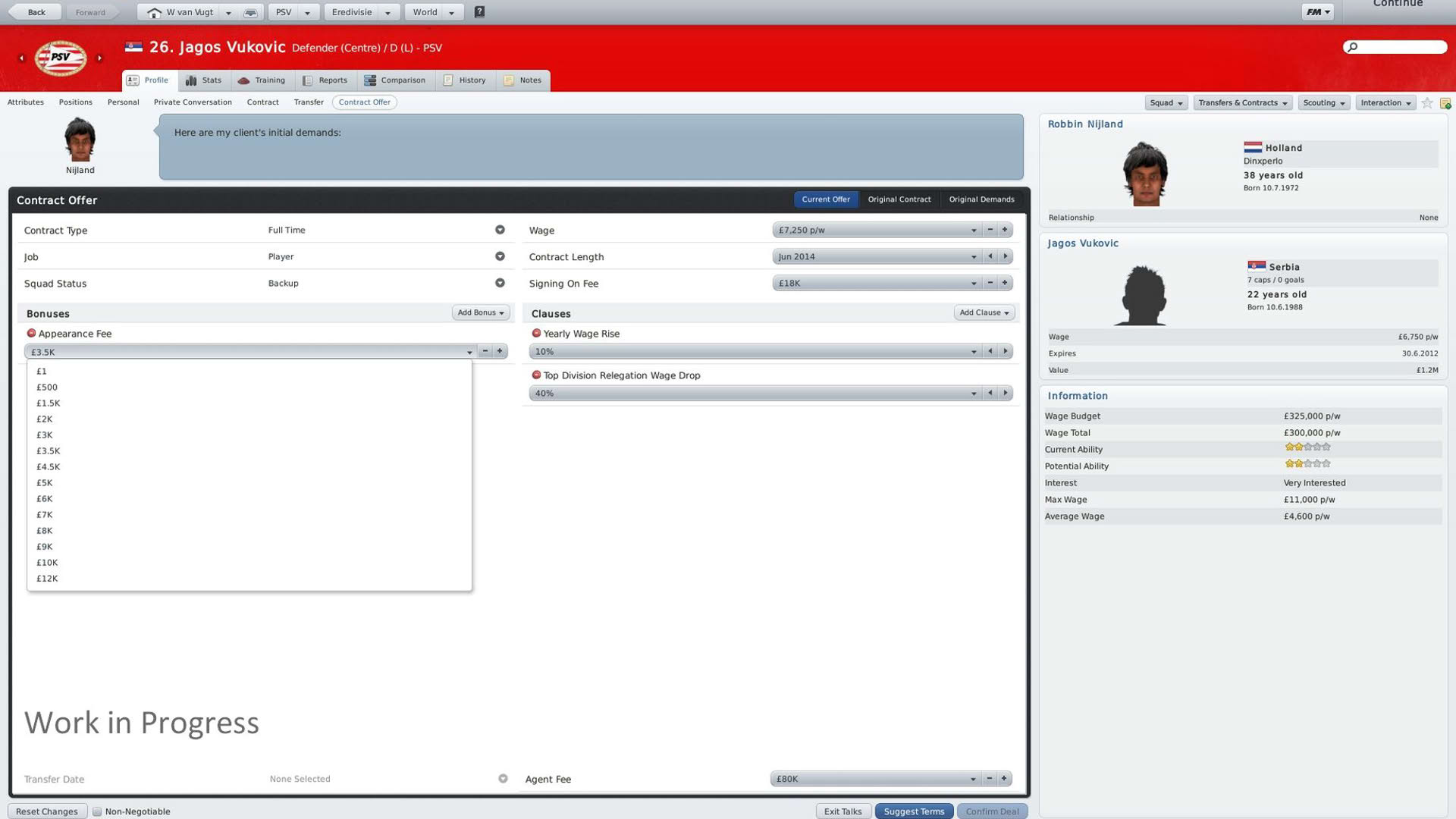Click the team bus icon in top bar
The height and width of the screenshot is (819, 1456).
coord(250,13)
